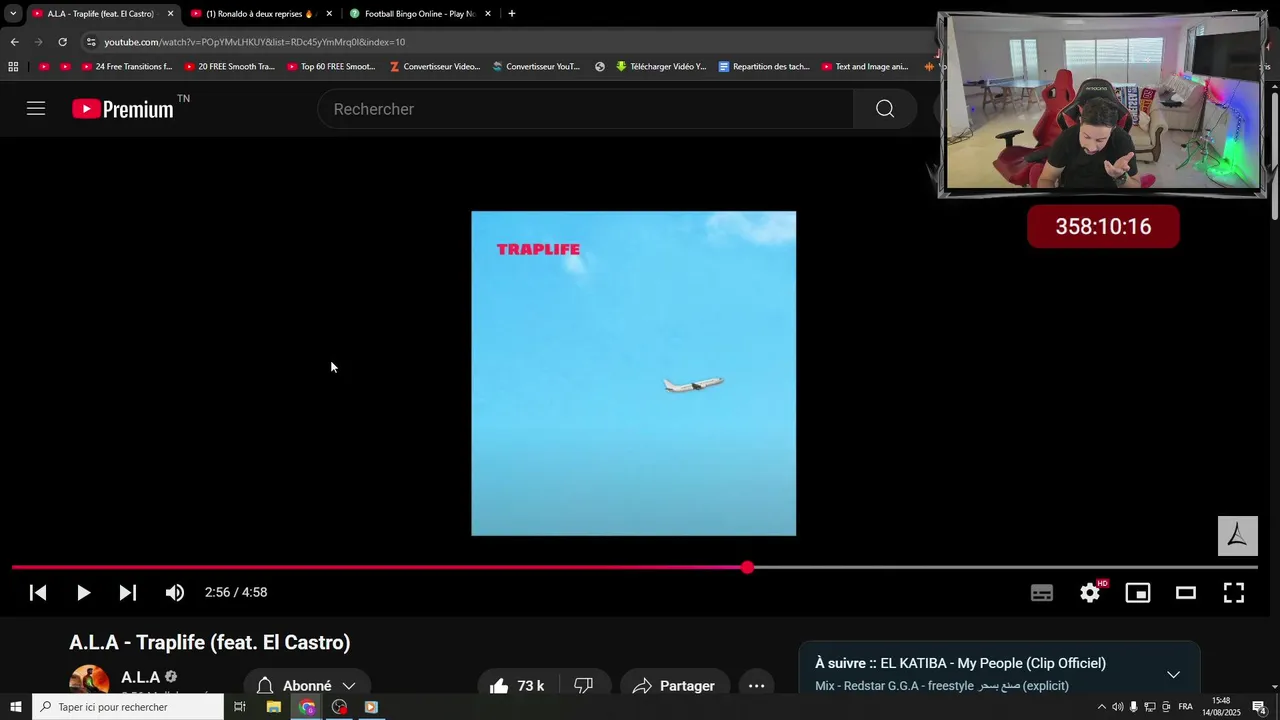The image size is (1280, 720).
Task: Open site information icon in address bar
Action: point(91,42)
